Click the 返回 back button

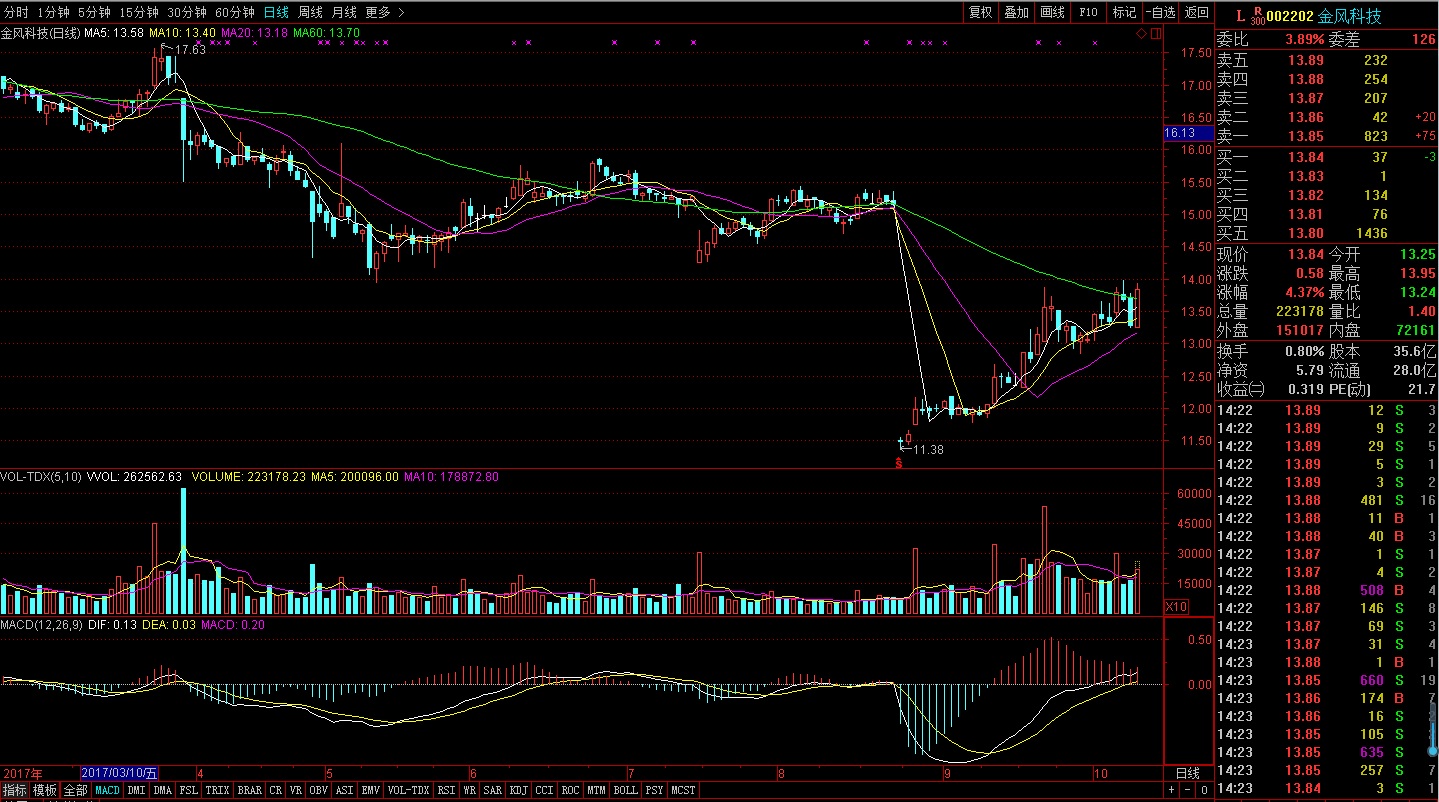point(1196,12)
